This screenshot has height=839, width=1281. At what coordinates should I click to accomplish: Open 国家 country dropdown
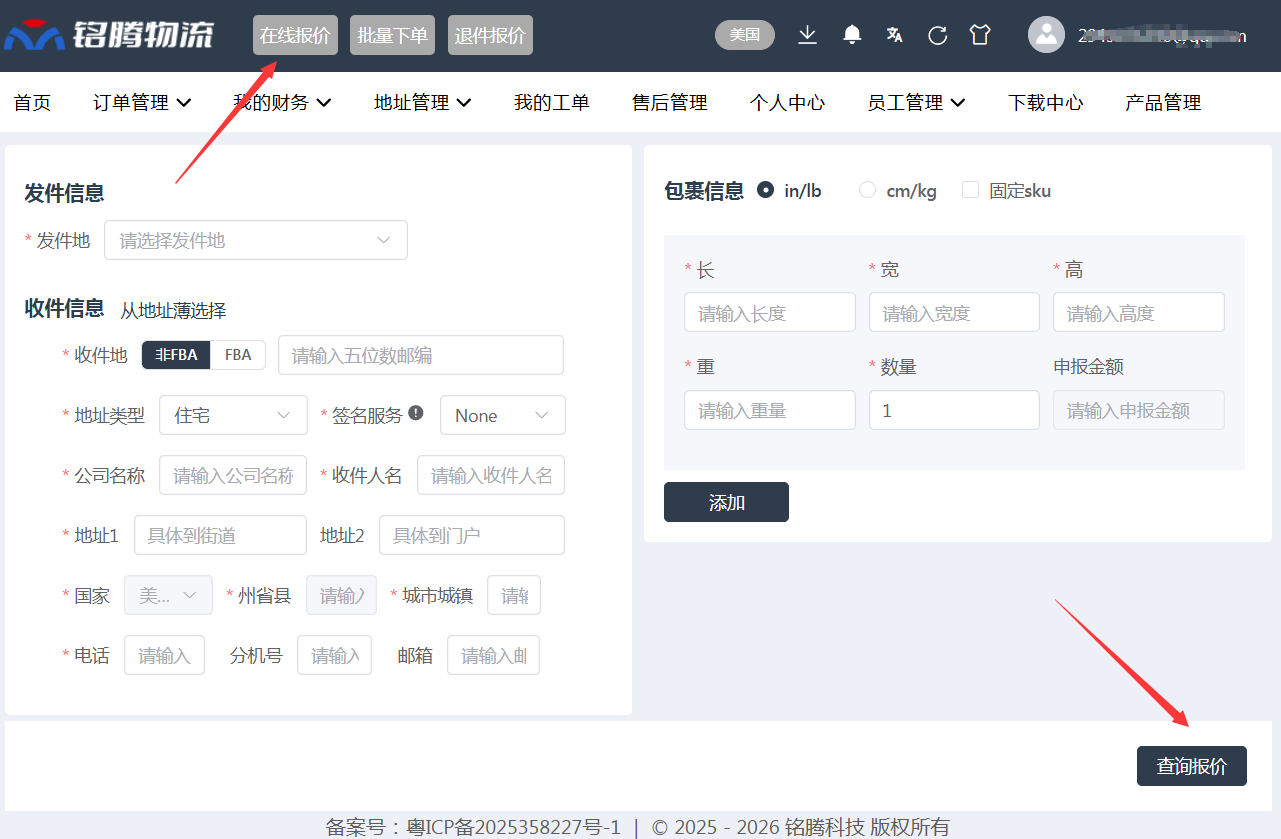[168, 595]
